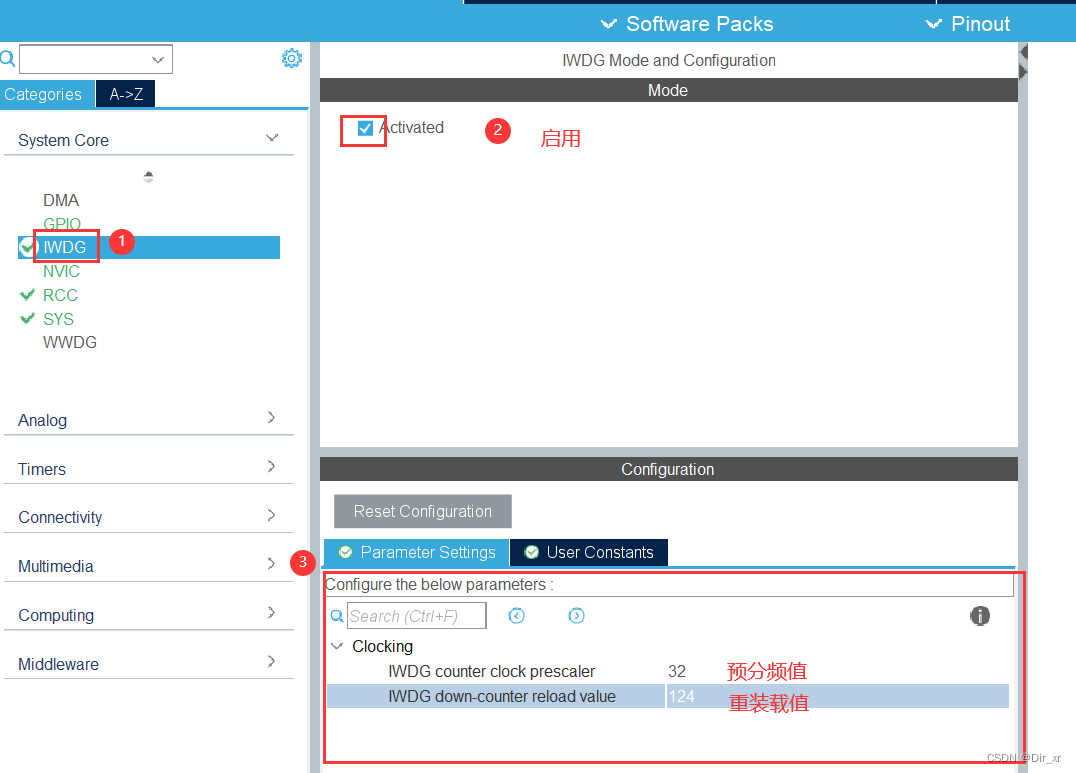
Task: Click the search magnifier icon above Categories
Action: [x=7, y=58]
